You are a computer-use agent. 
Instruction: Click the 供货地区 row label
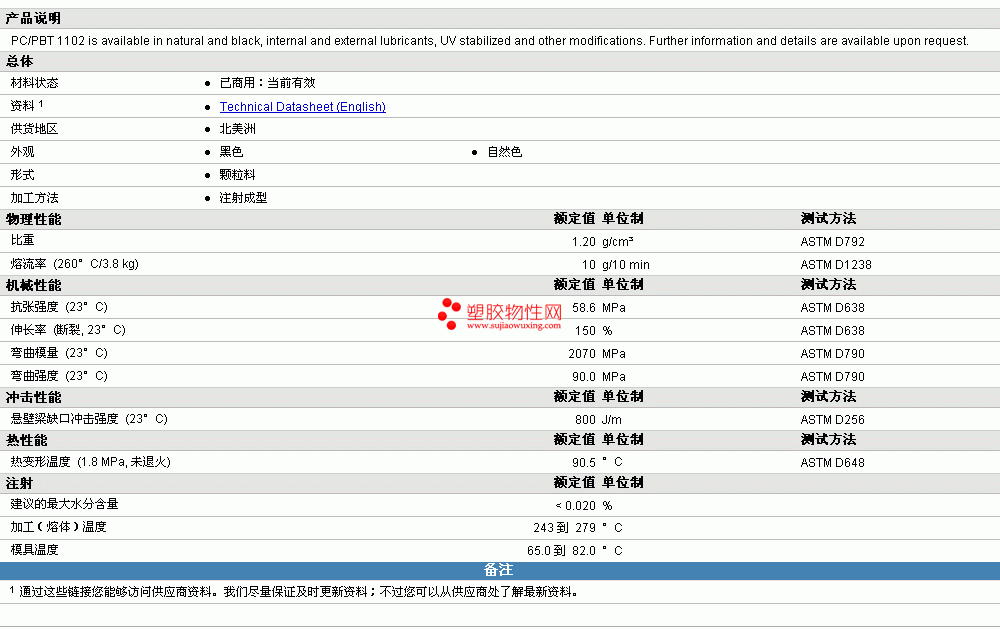coord(34,129)
